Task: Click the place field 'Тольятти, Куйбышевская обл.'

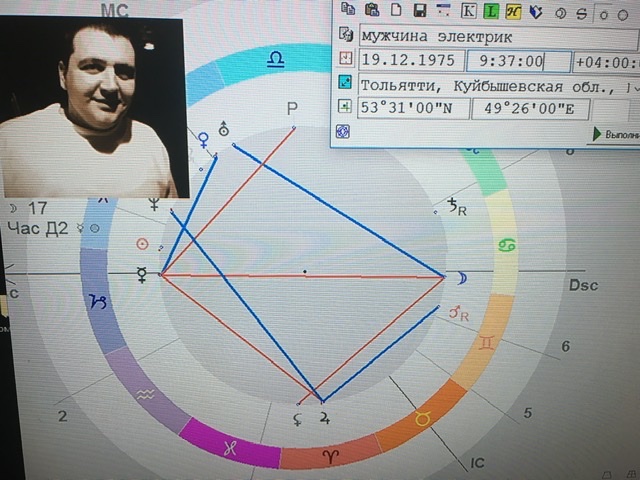Action: 499,85
